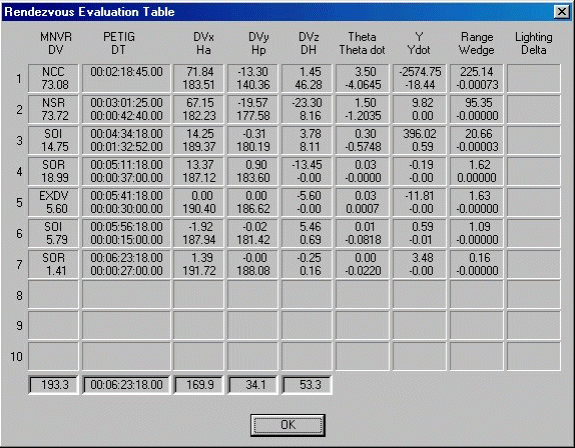The height and width of the screenshot is (448, 575).
Task: Click Theta cell showing 3.50 and -4.0645
Action: (362, 78)
